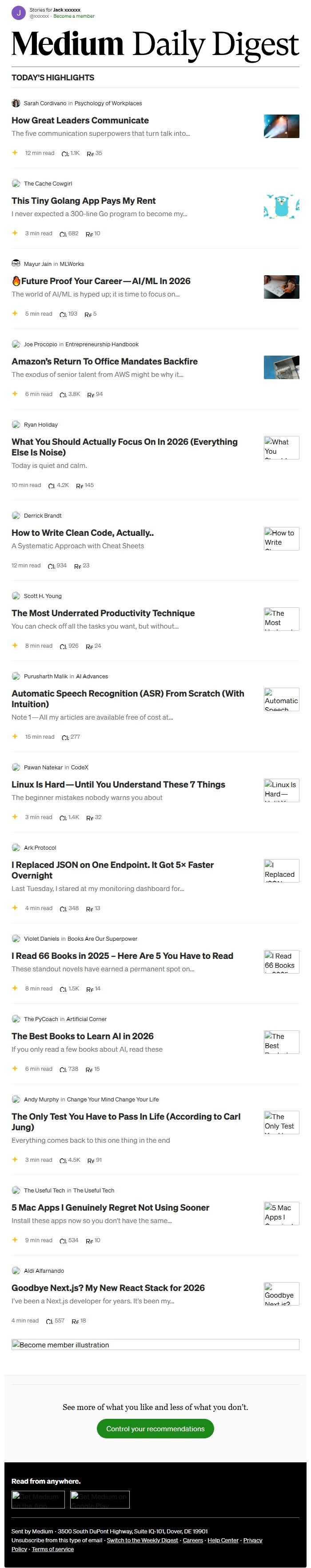Open the "Terms of service" link
The width and height of the screenshot is (311, 1568).
pos(52,1549)
